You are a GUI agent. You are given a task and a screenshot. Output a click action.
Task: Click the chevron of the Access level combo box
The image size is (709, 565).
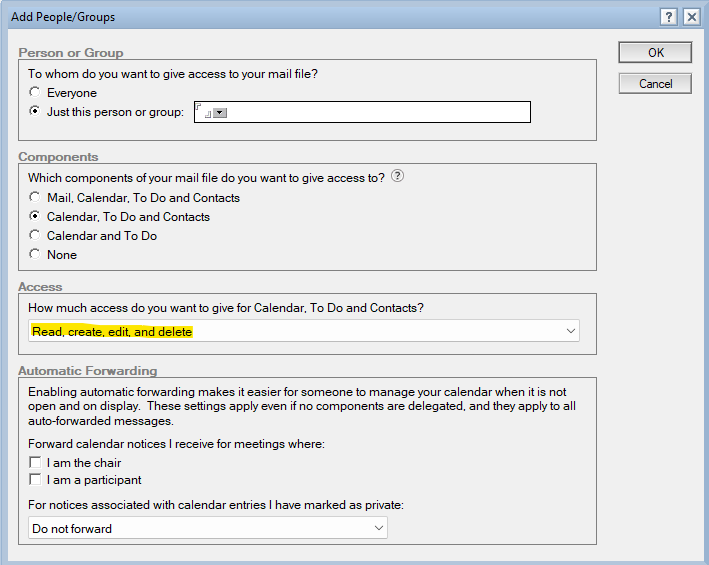pos(570,331)
